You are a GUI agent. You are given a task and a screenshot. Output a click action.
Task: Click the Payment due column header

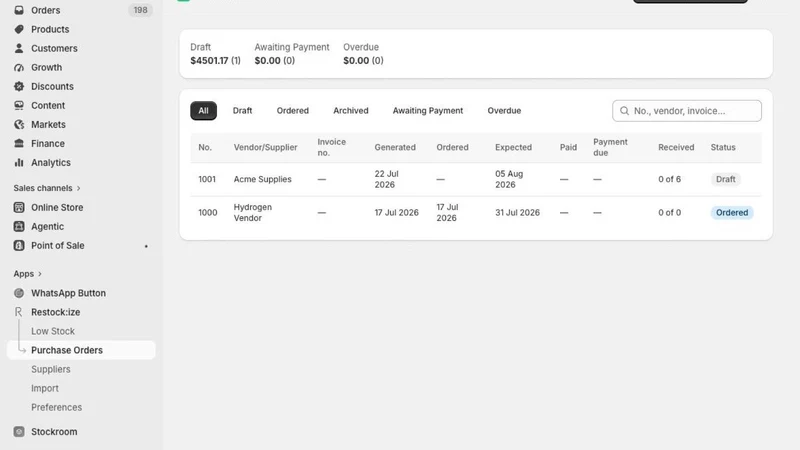tap(610, 147)
